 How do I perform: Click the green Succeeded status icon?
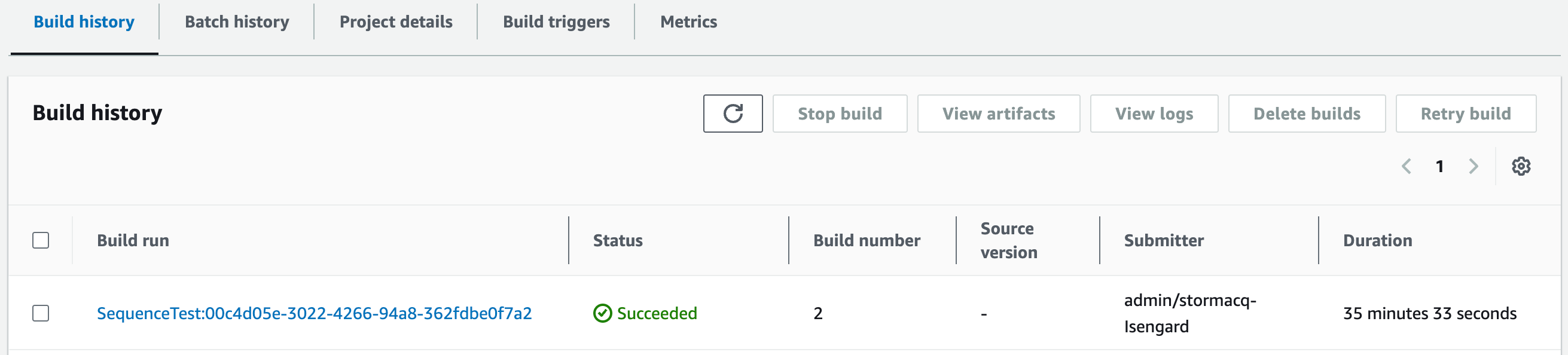pyautogui.click(x=602, y=313)
